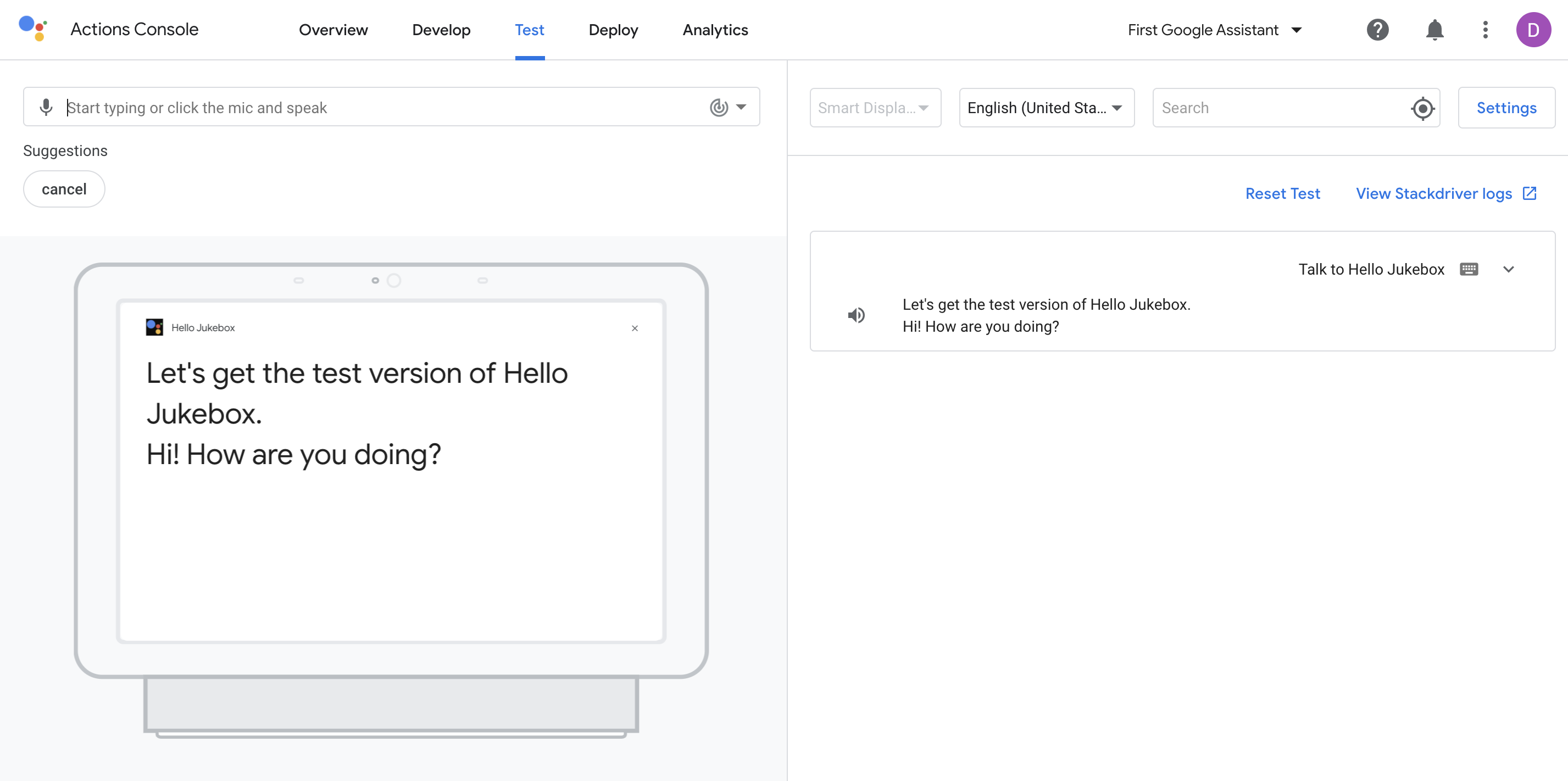
Task: Click the microphone icon in the input bar
Action: [46, 107]
